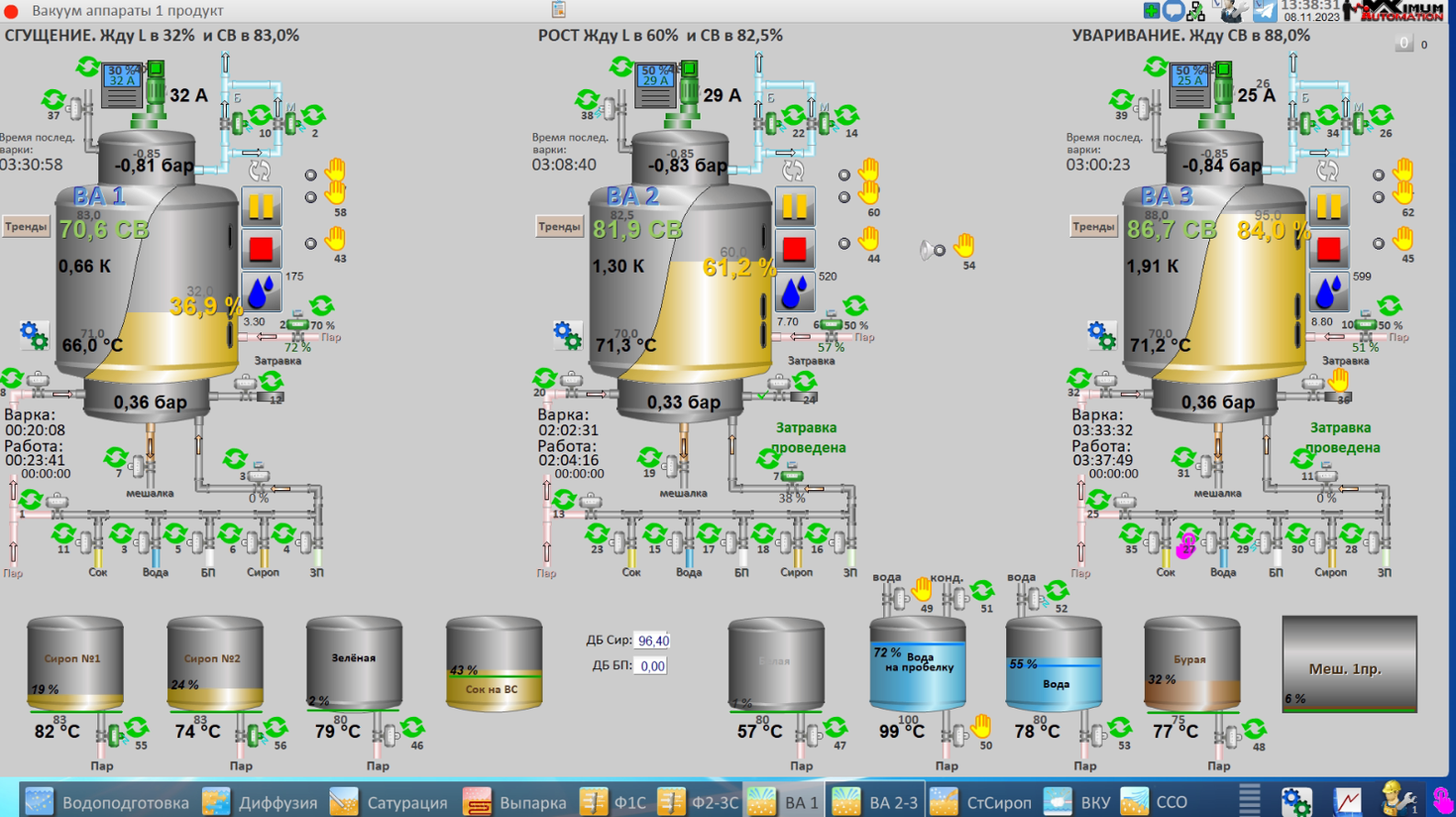Click the pink hand icon on valve 27
The image size is (1456, 817).
point(1186,545)
